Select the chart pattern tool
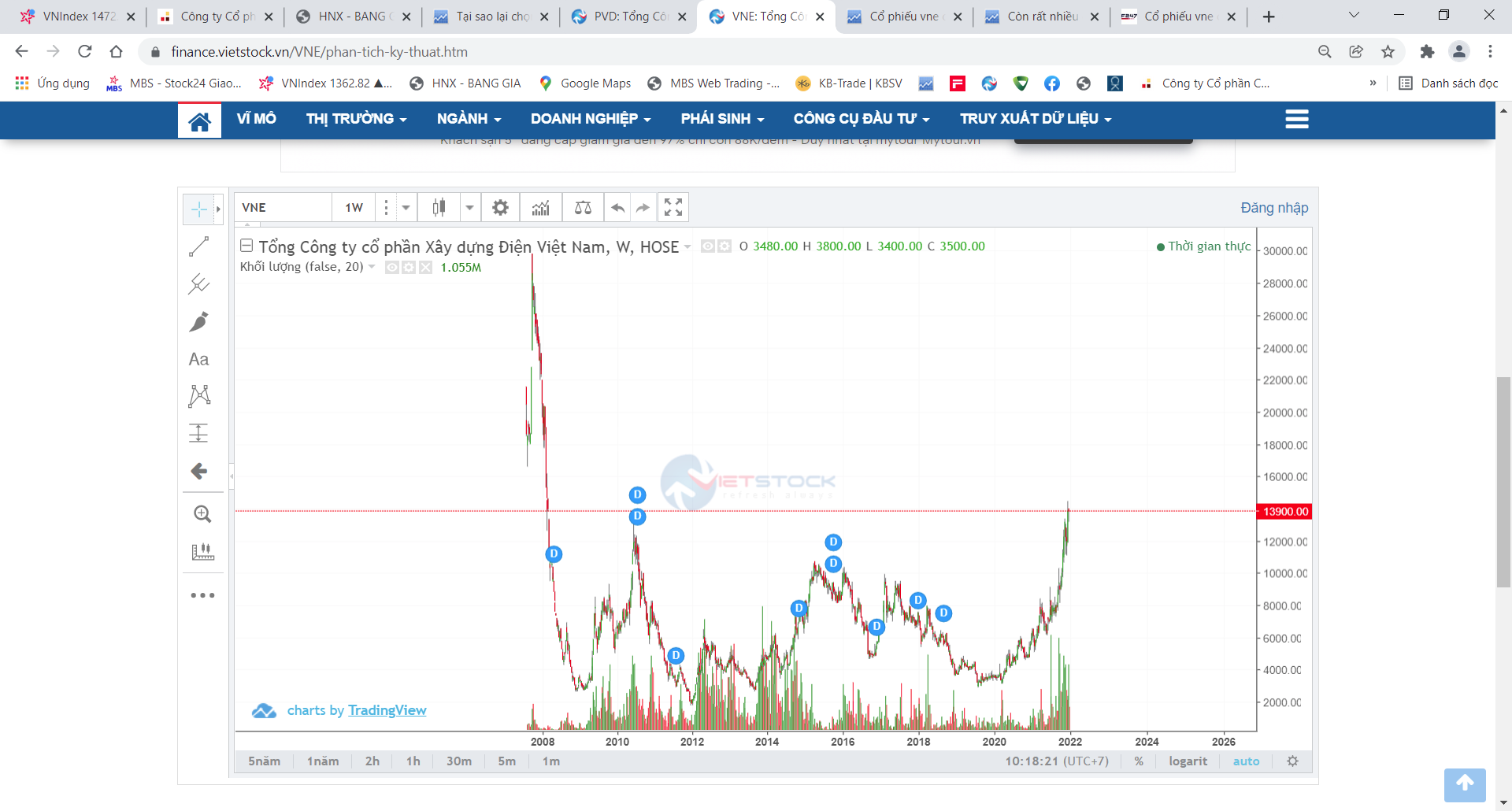 (198, 396)
